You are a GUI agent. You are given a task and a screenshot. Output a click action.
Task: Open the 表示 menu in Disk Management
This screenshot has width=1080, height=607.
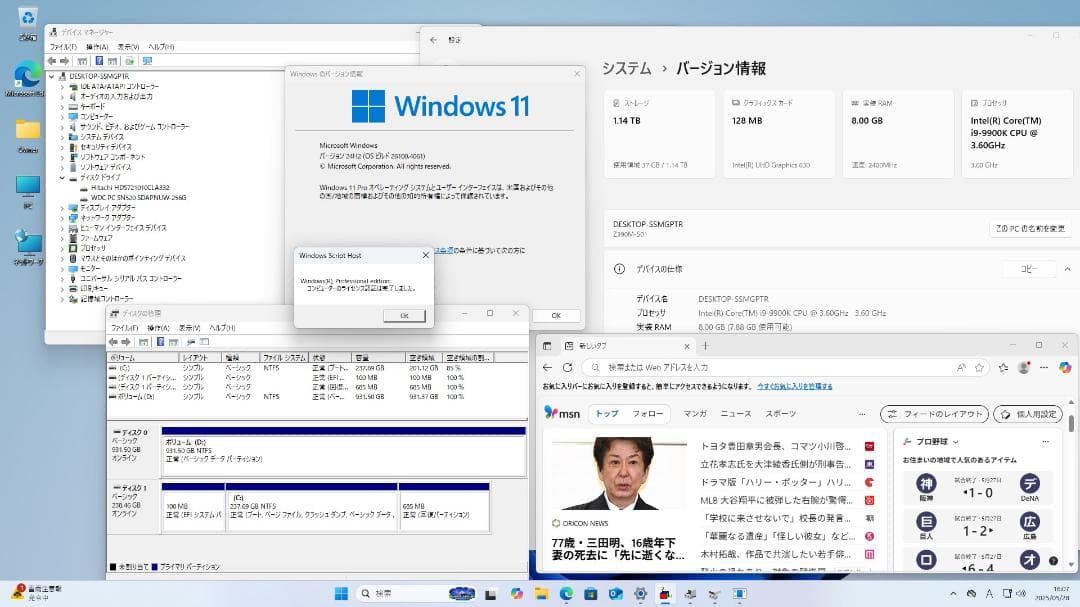(x=189, y=328)
